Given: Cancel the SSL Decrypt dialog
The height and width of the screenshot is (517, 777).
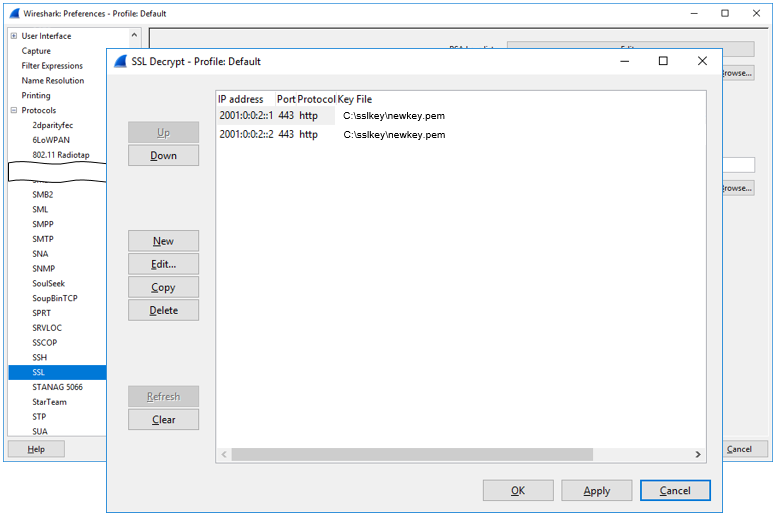Looking at the screenshot, I should [675, 490].
